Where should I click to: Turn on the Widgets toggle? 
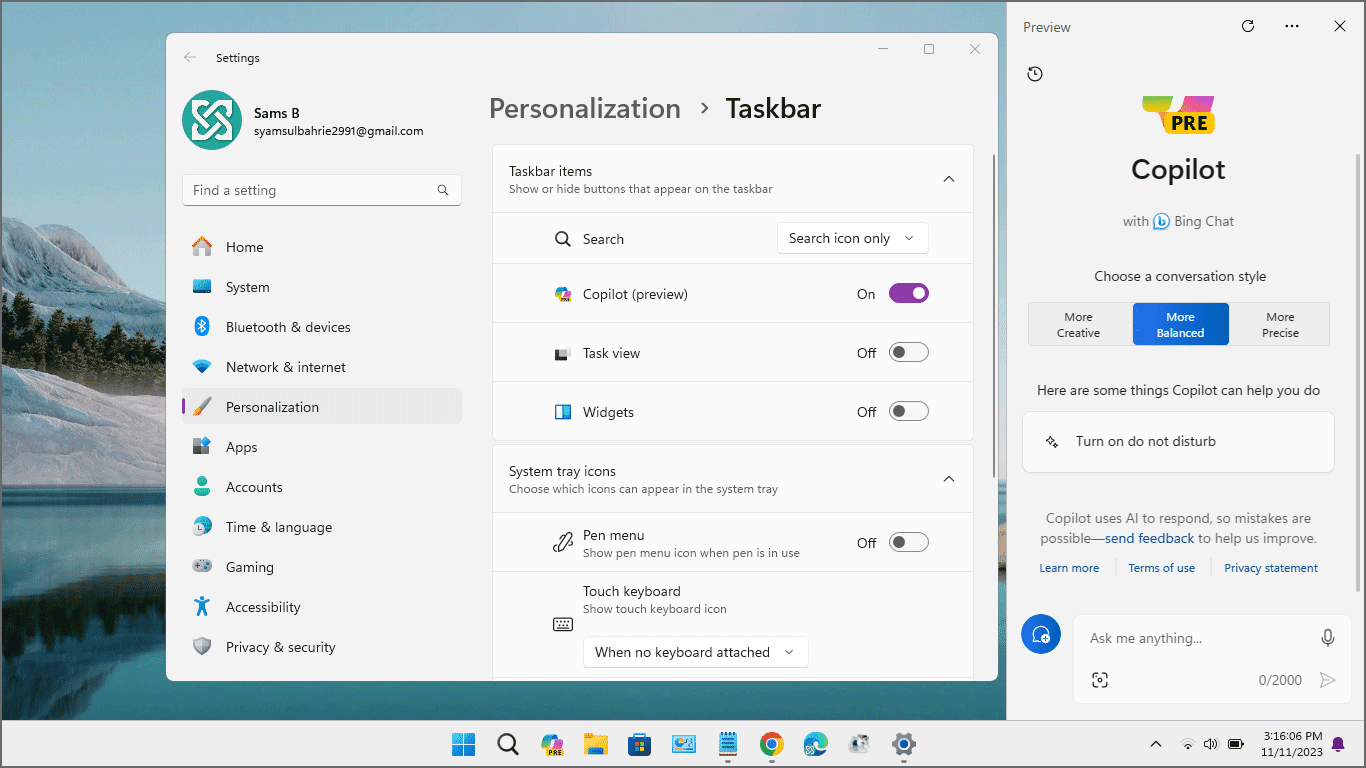pyautogui.click(x=909, y=411)
